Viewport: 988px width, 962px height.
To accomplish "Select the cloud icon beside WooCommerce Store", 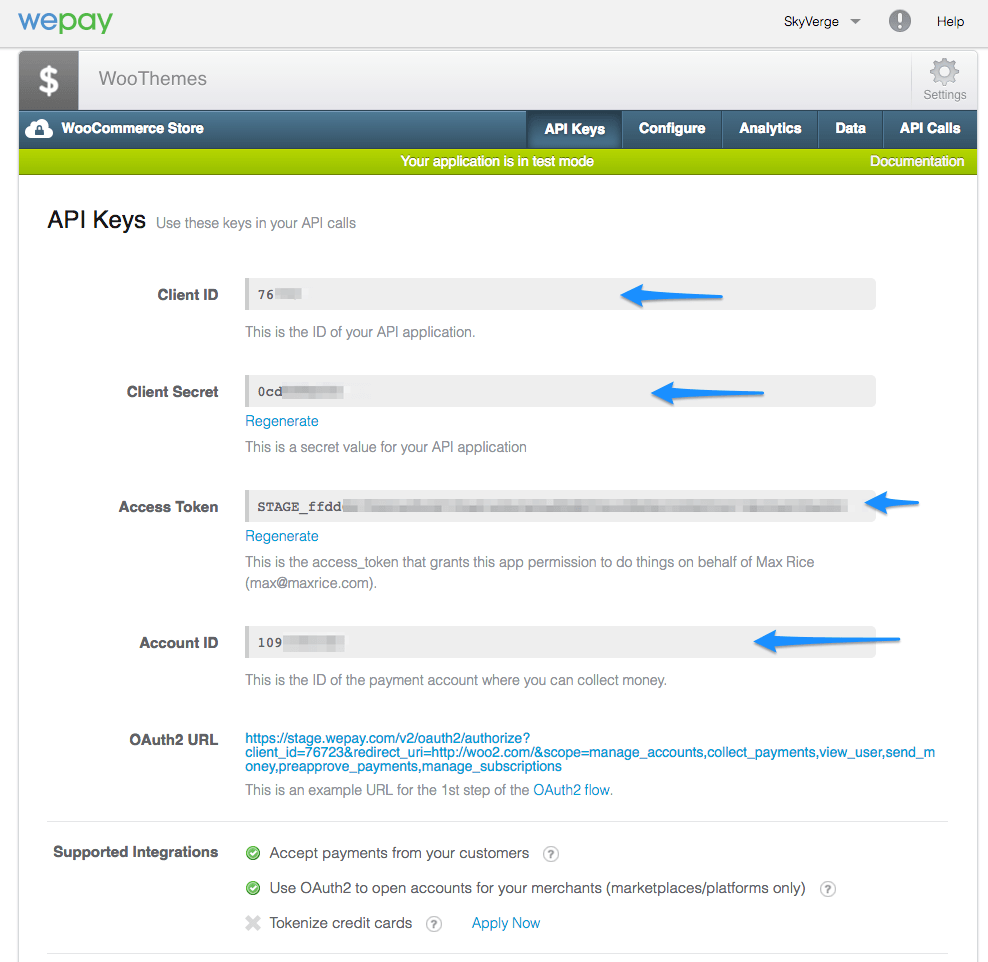I will pyautogui.click(x=38, y=128).
